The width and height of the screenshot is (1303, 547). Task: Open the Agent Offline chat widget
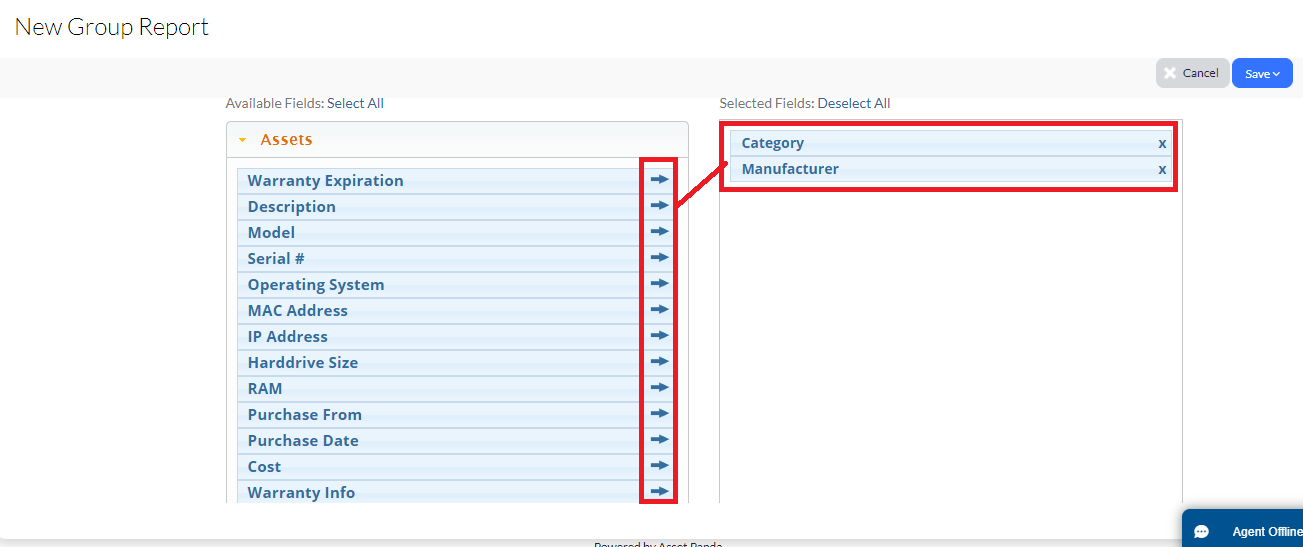[x=1242, y=528]
